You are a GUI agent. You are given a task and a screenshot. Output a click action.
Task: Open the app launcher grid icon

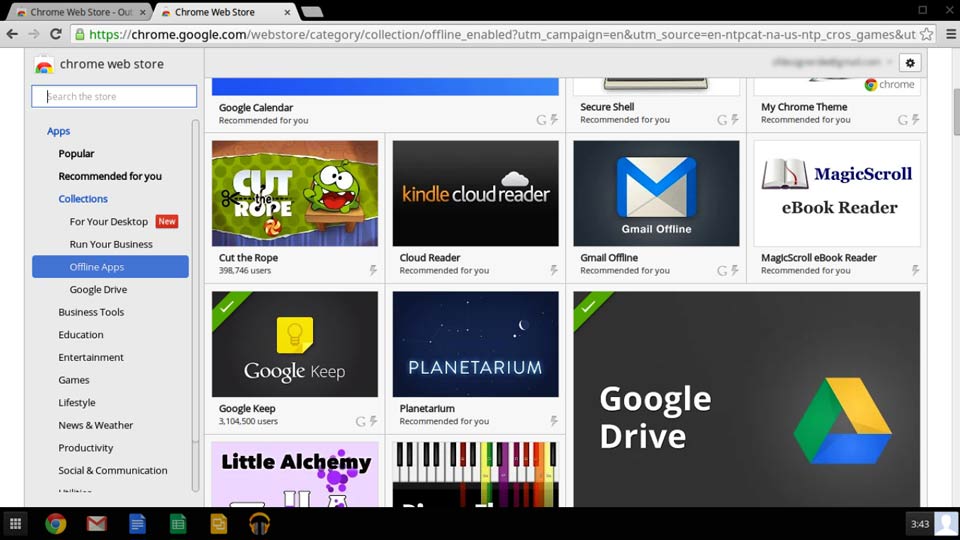click(15, 523)
